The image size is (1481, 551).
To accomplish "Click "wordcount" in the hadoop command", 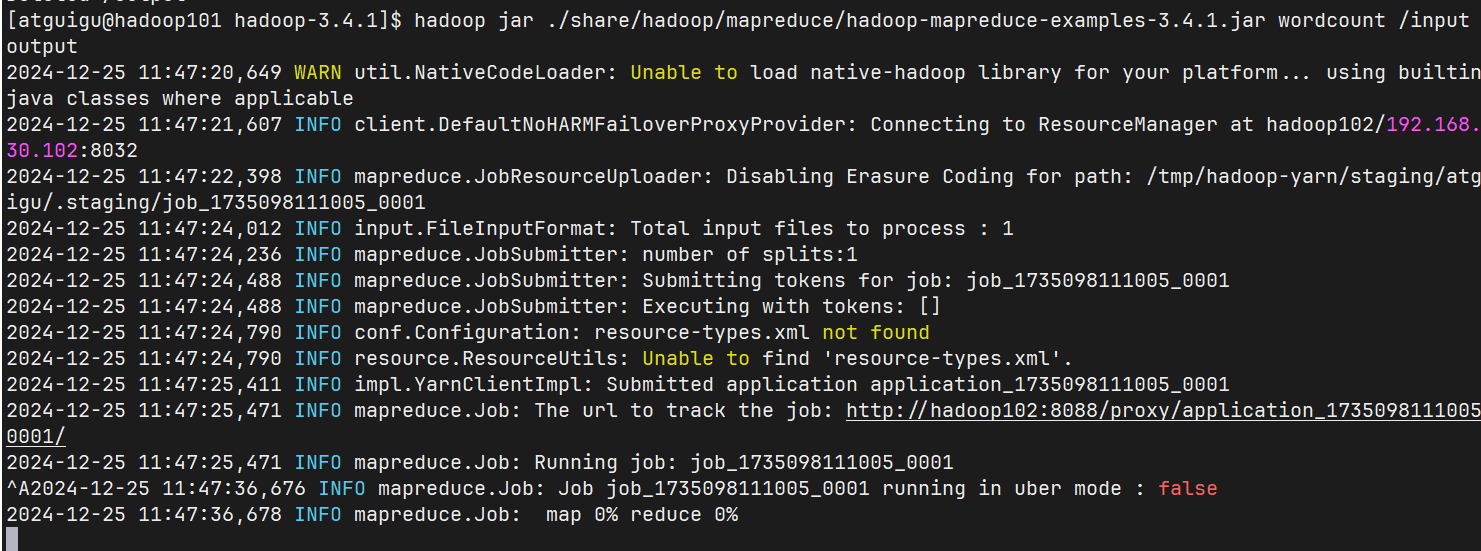I will point(1270,21).
